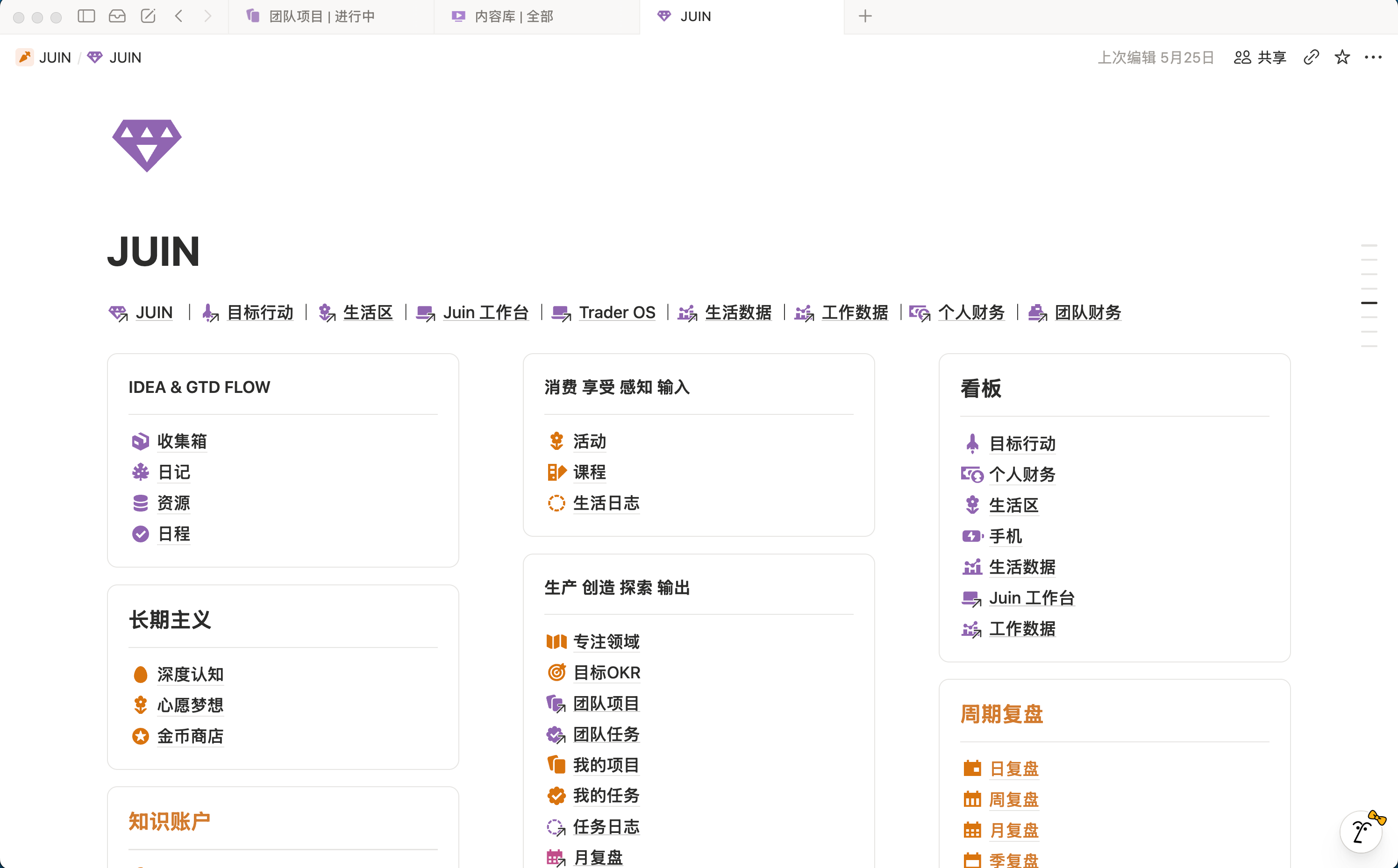This screenshot has height=868, width=1398.
Task: Open the root JUIN breadcrumb with carrot icon
Action: [x=43, y=57]
